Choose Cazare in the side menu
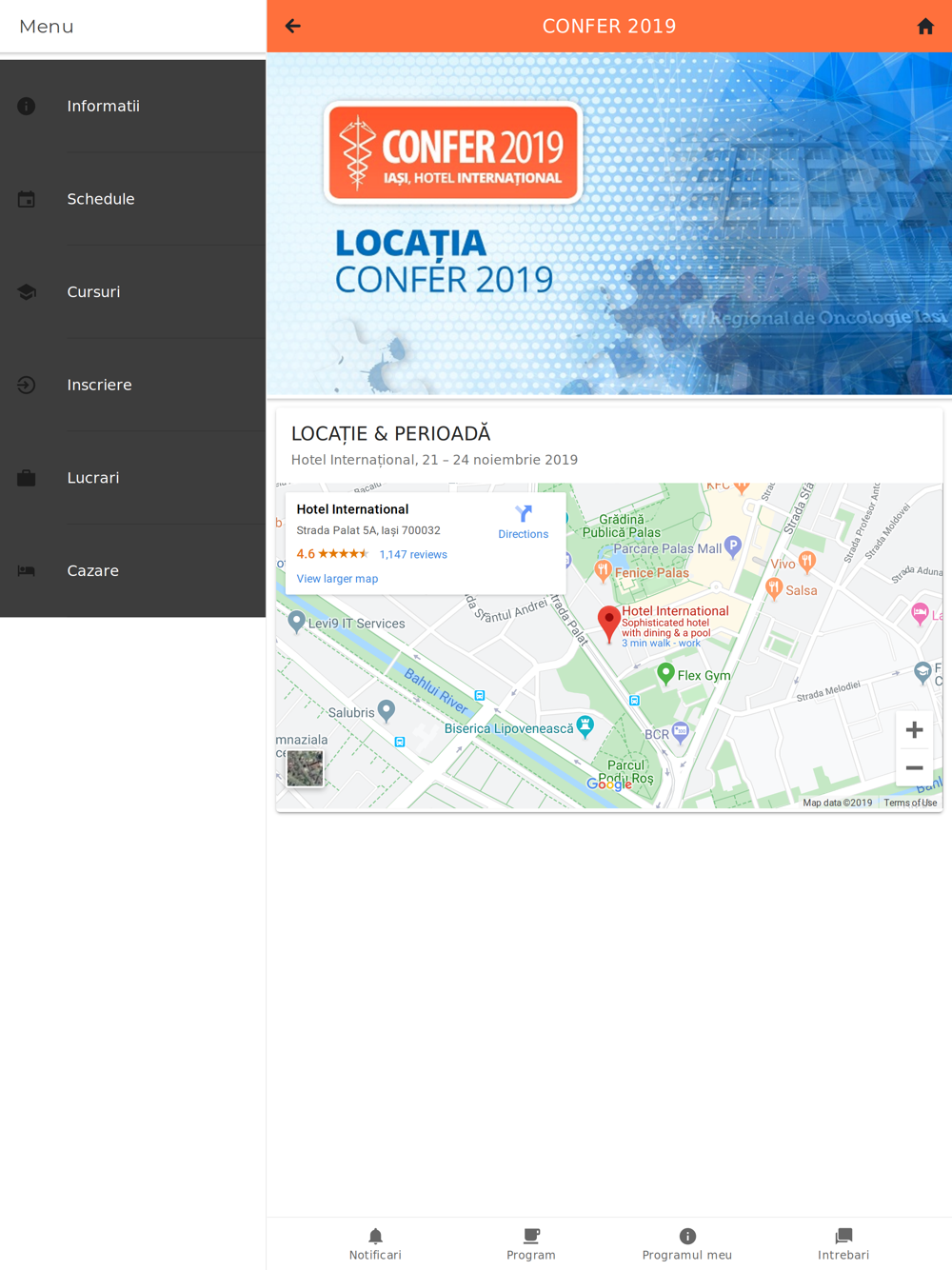The image size is (952, 1270). tap(133, 570)
